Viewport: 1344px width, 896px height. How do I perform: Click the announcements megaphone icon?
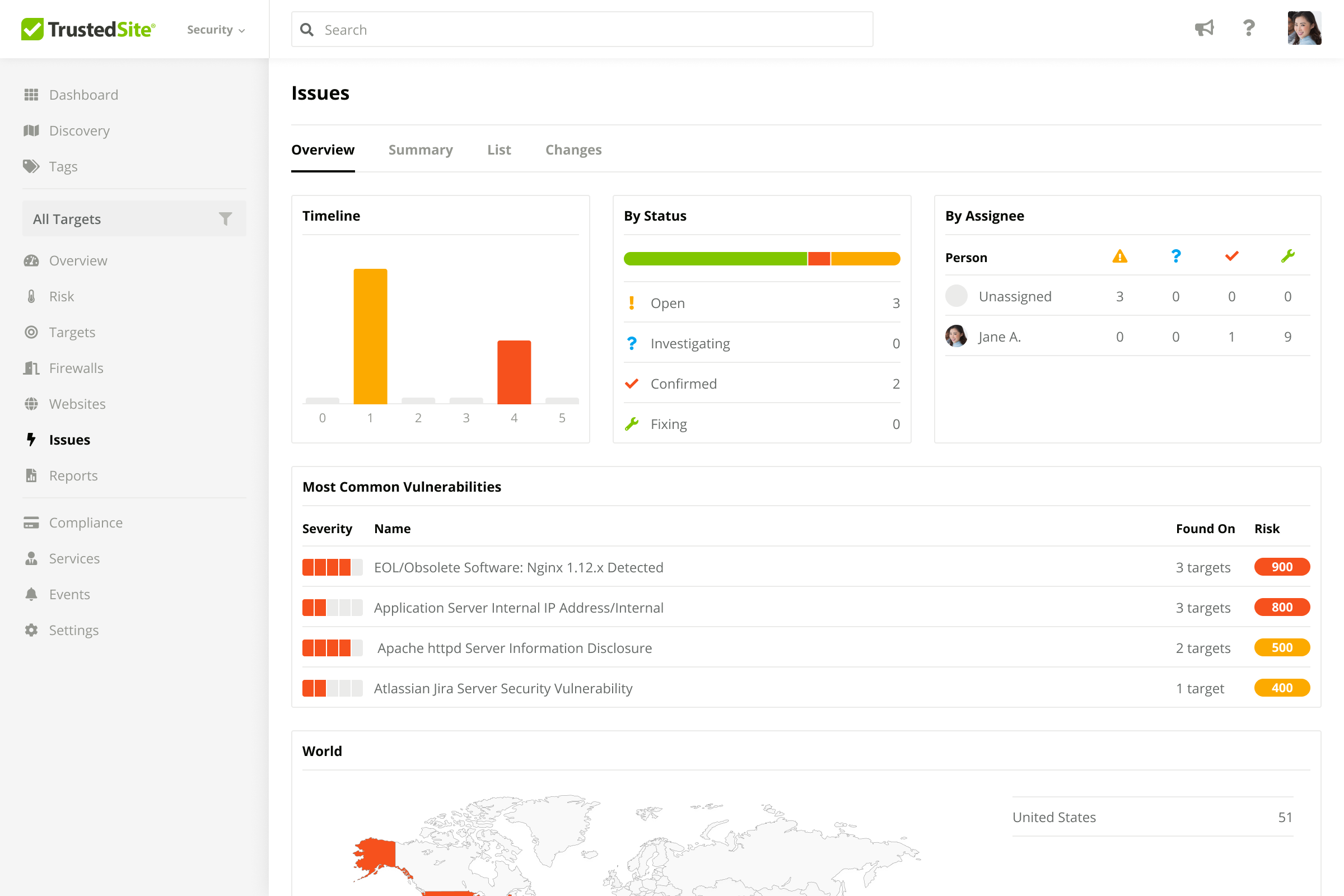point(1204,29)
